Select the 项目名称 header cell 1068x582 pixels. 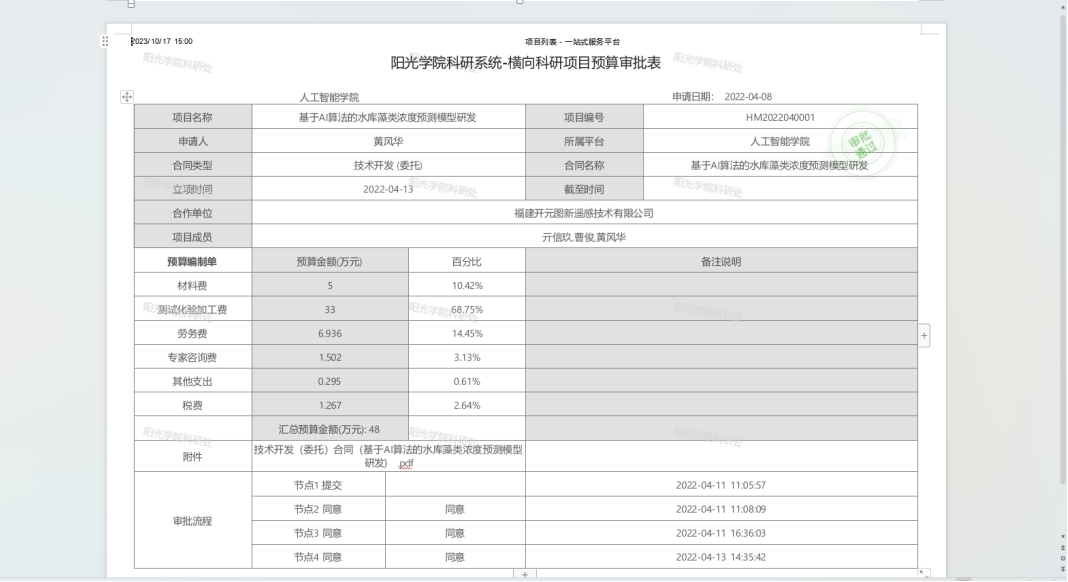[x=193, y=117]
